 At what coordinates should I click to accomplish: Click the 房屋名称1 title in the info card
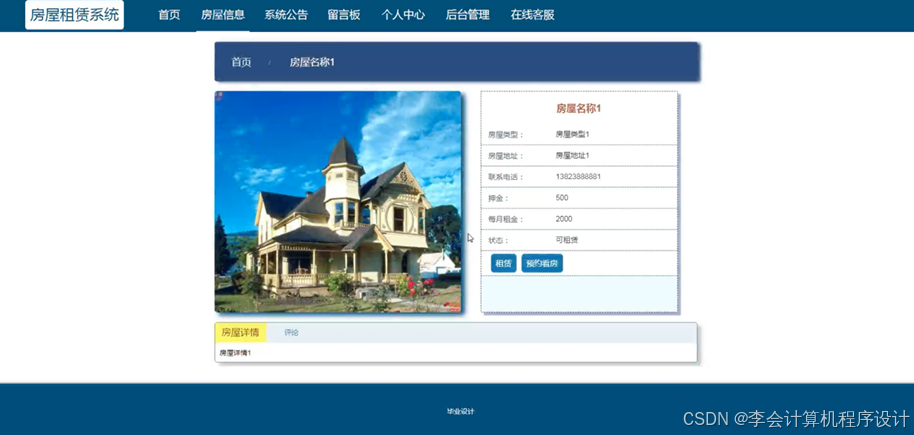click(578, 108)
